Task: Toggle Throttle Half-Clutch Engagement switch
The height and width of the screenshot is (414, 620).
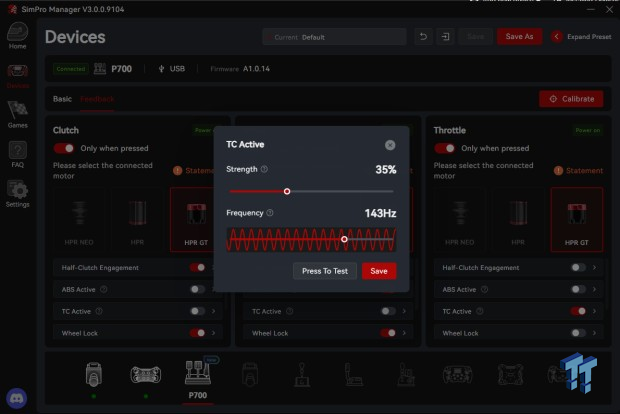Action: tap(578, 268)
